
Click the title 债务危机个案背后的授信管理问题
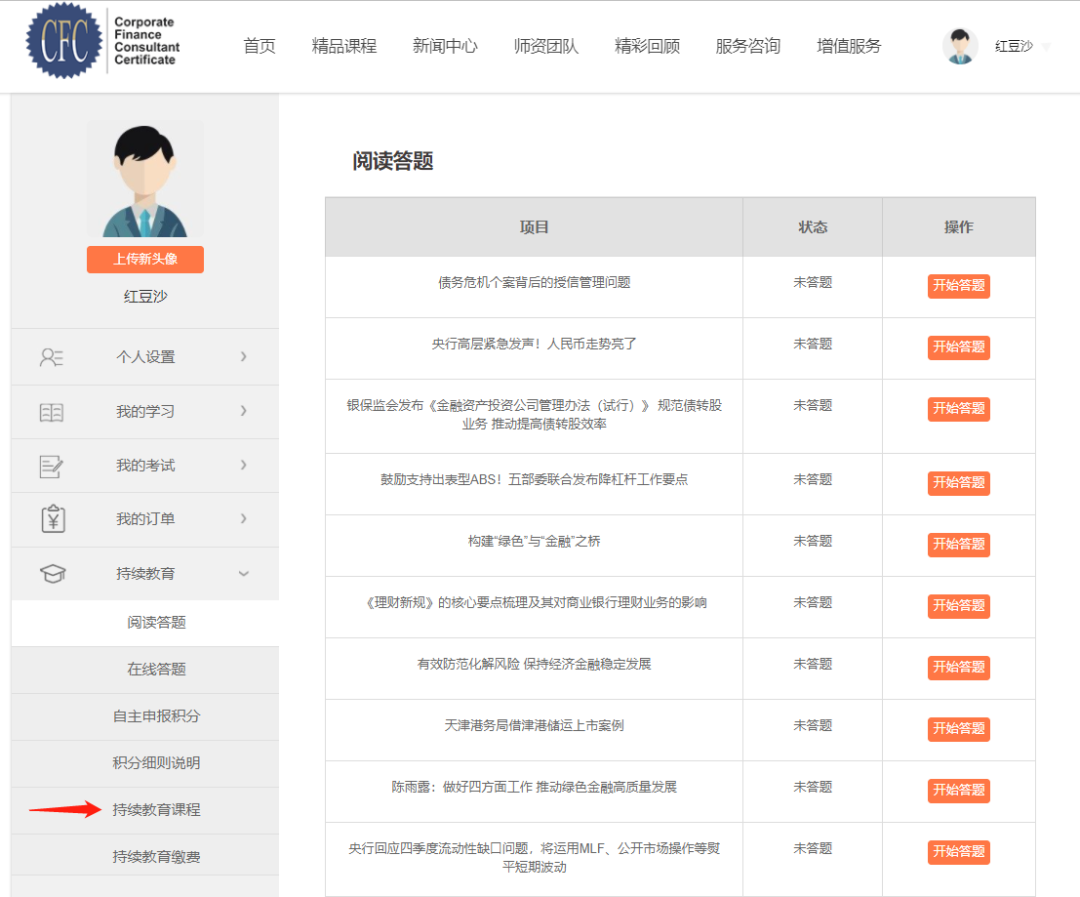point(534,282)
